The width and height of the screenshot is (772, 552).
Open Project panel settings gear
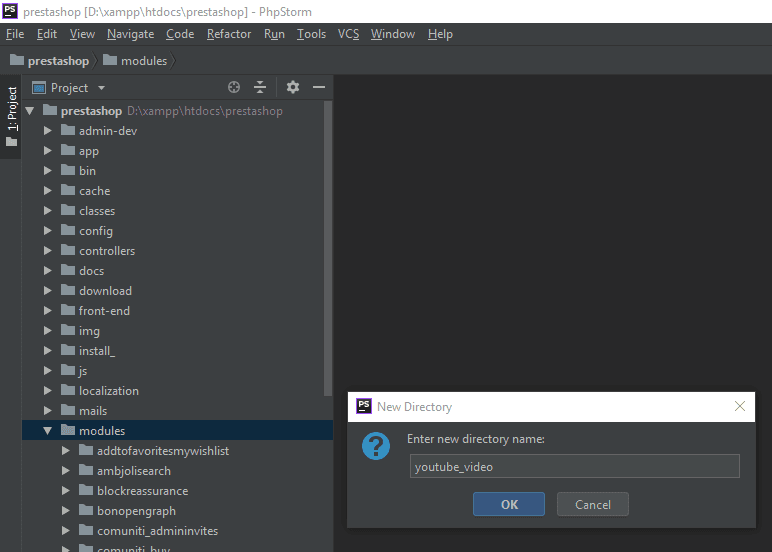[x=293, y=88]
